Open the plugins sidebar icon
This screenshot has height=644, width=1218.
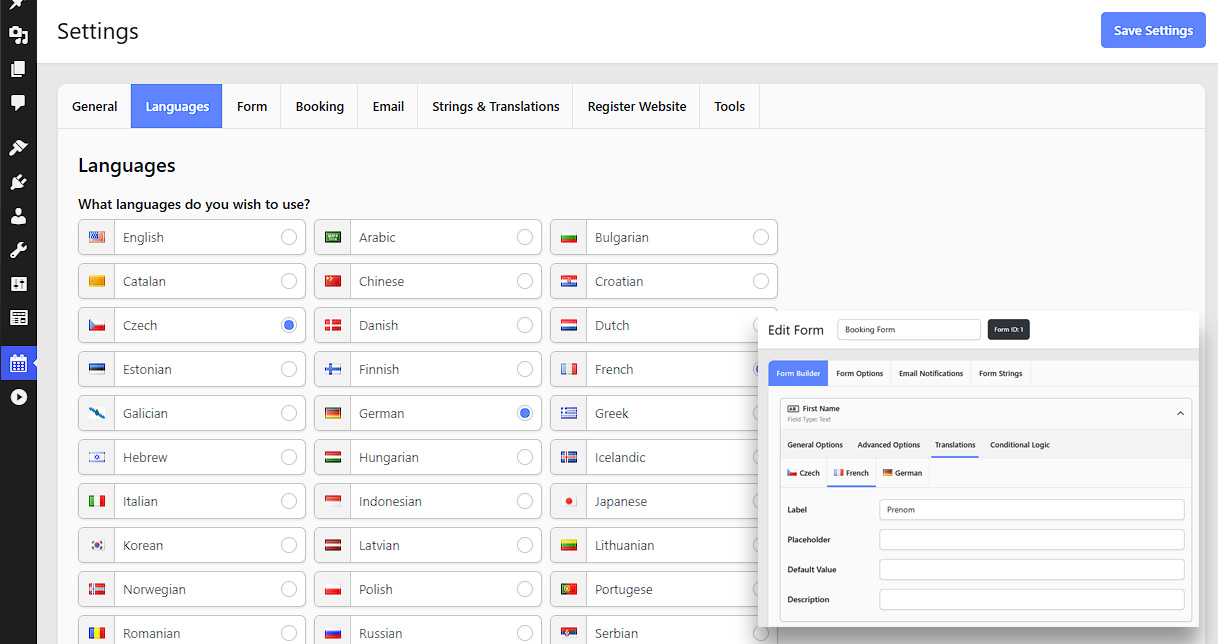pos(18,182)
